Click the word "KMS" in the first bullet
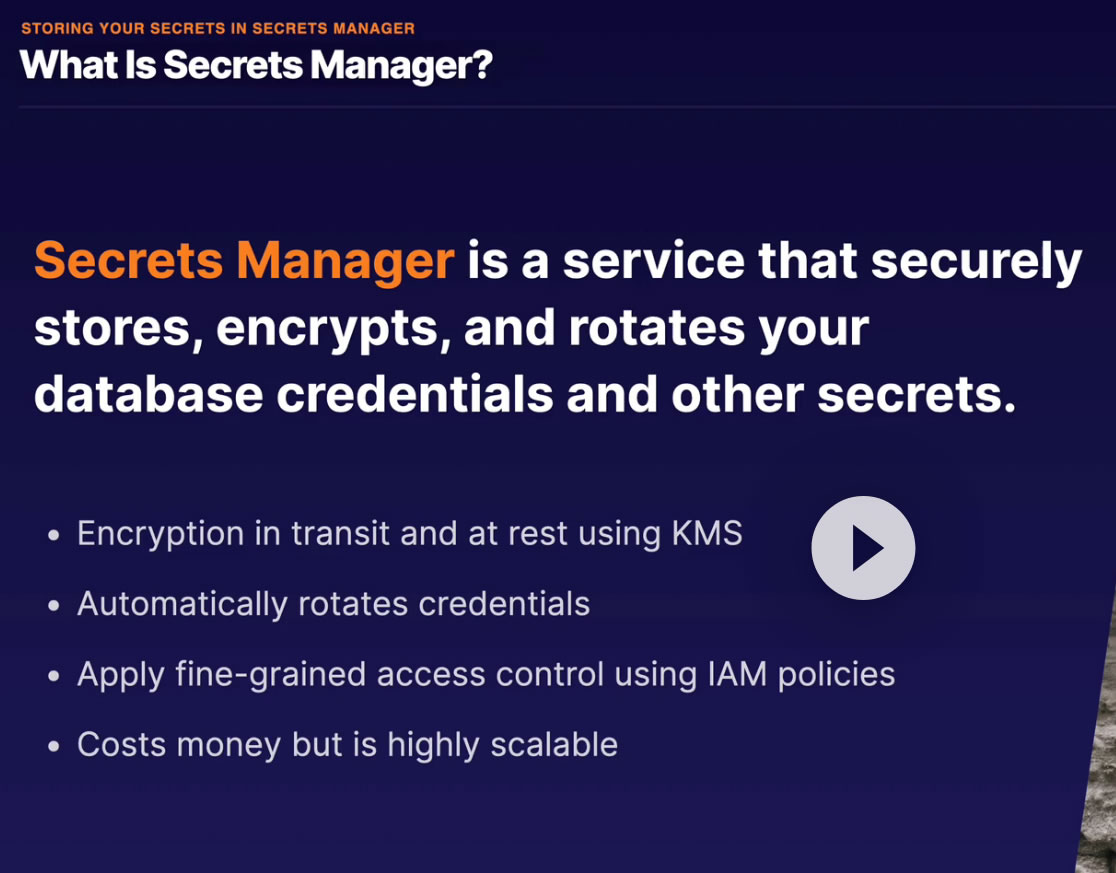 (707, 534)
